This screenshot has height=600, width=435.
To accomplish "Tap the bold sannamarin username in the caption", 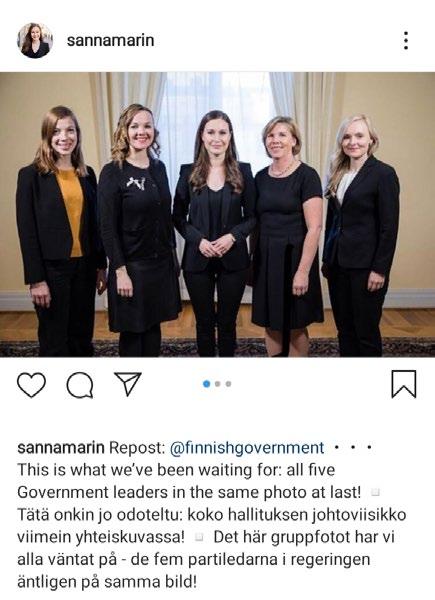I will coord(61,447).
